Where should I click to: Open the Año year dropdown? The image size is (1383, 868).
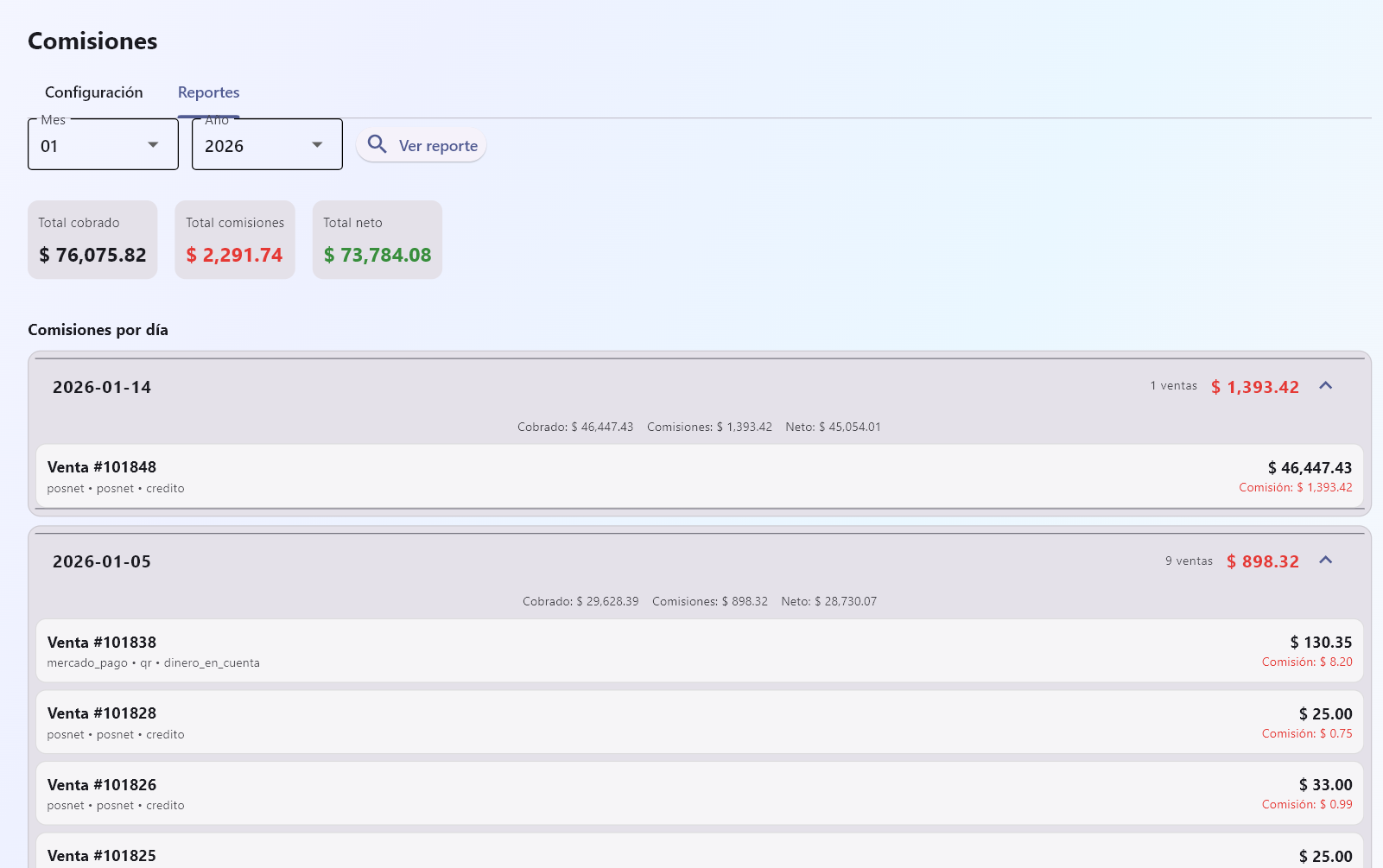point(267,145)
